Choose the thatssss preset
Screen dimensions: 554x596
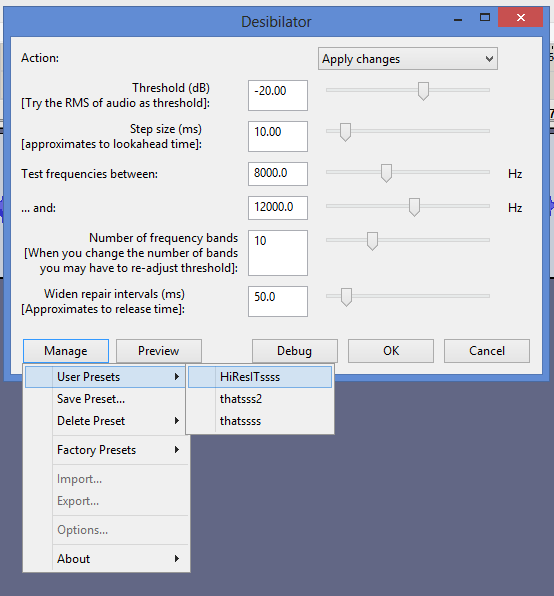coord(260,421)
